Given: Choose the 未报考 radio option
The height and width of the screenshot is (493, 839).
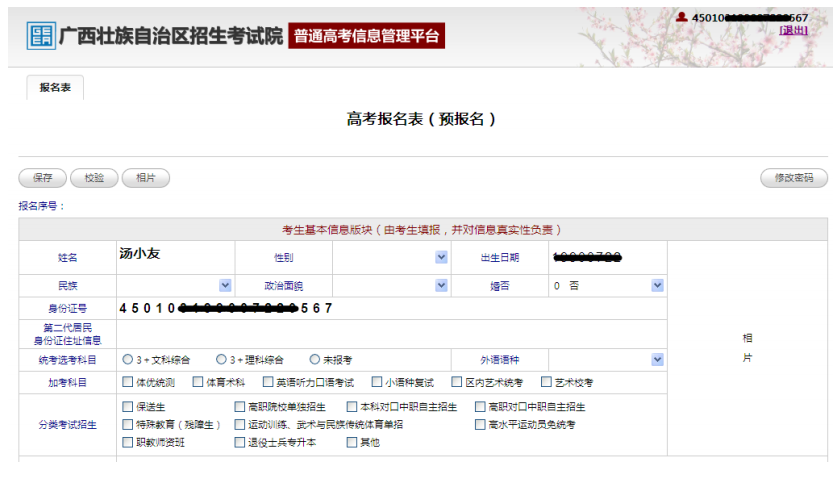Looking at the screenshot, I should tap(315, 359).
